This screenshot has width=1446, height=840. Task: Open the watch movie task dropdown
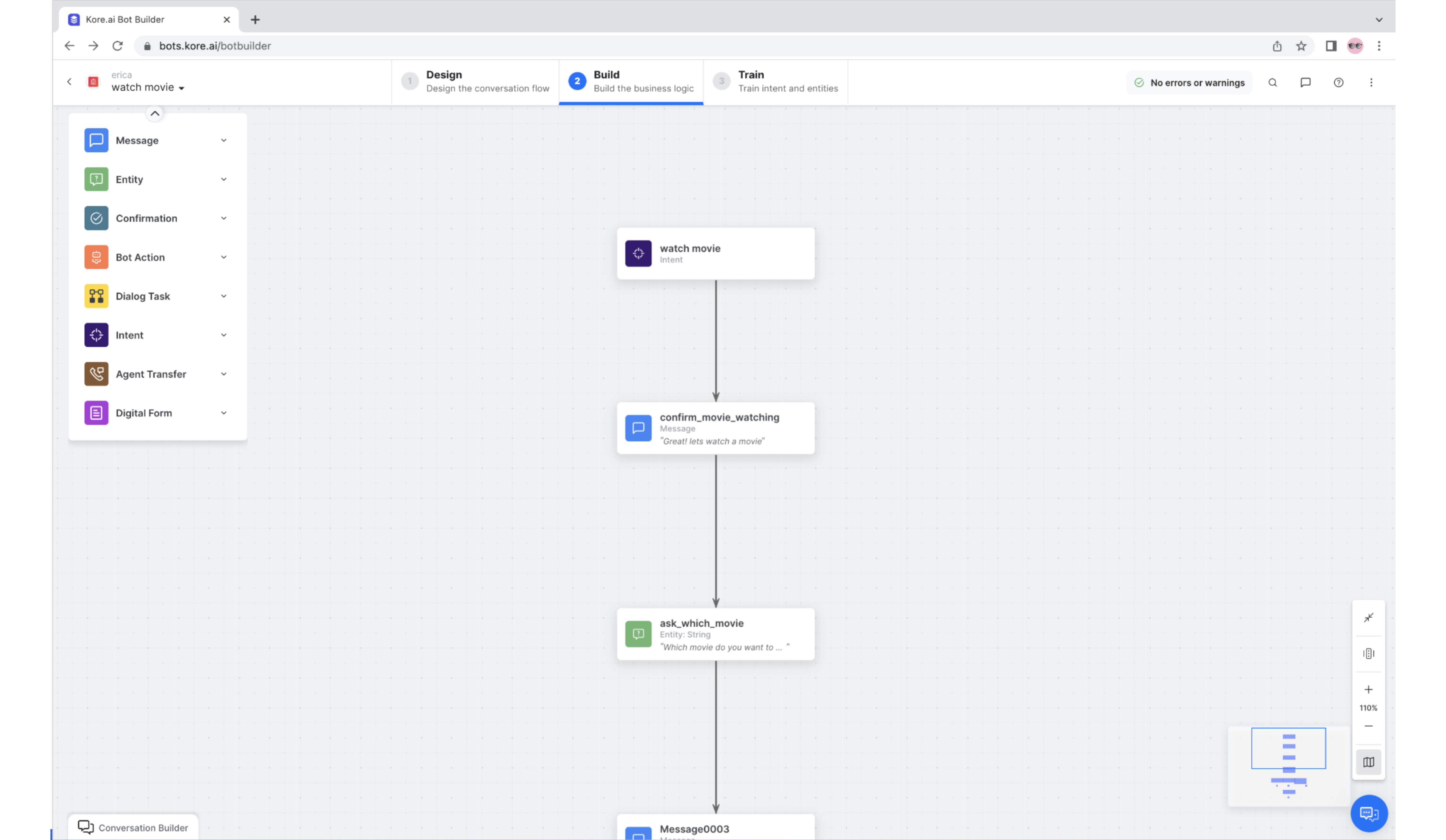point(148,88)
